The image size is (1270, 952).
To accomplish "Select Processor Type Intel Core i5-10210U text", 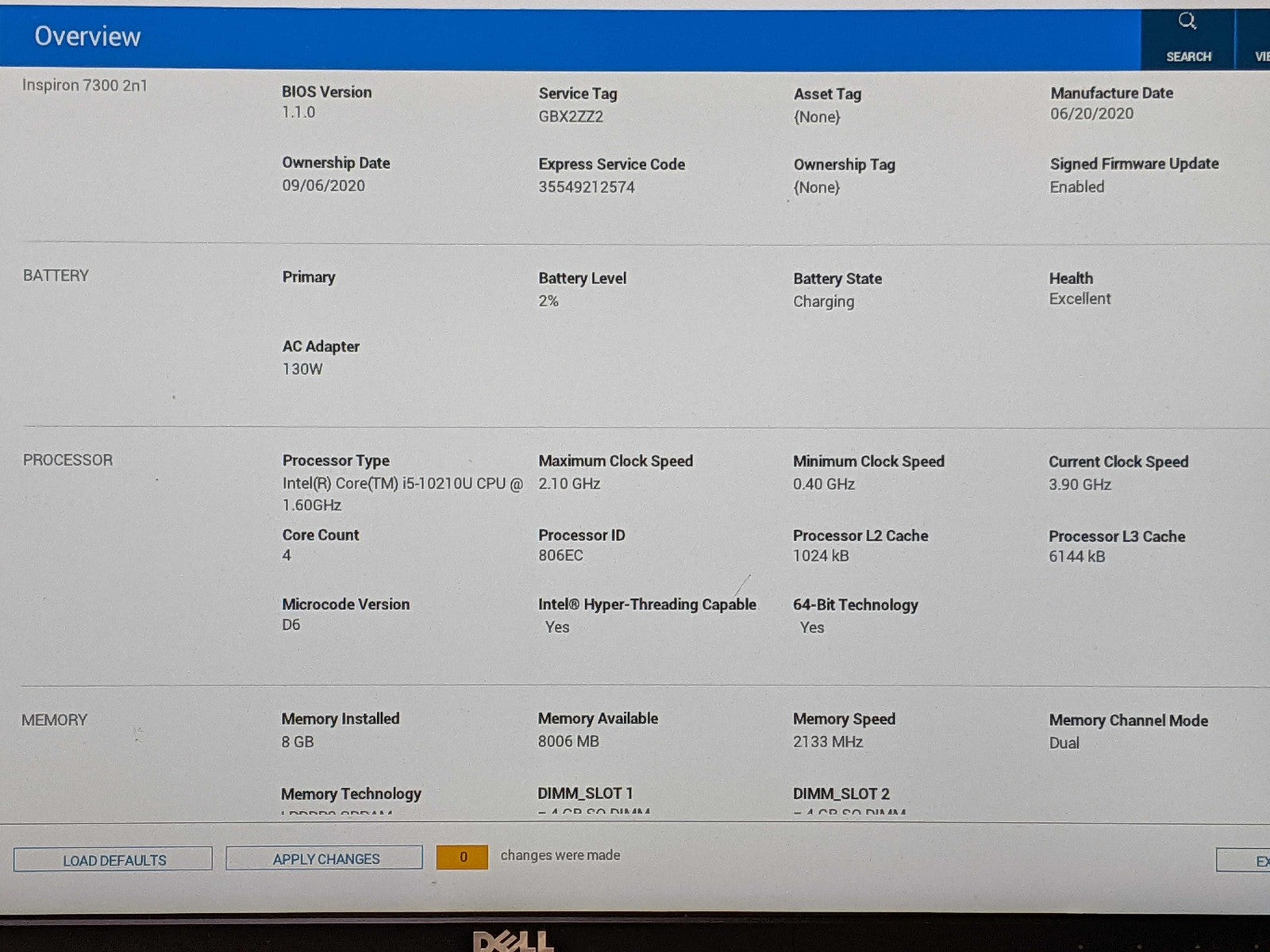I will (x=402, y=493).
